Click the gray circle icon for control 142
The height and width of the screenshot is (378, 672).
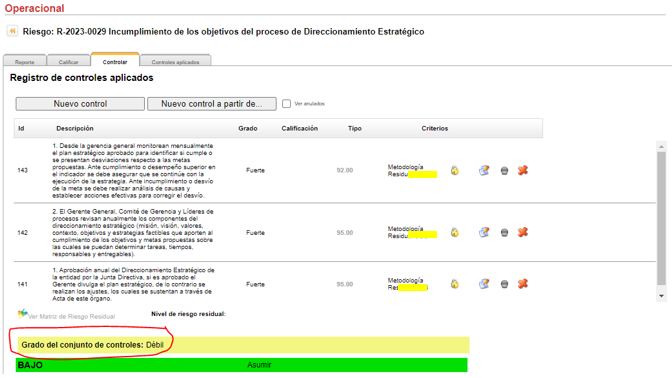[x=504, y=232]
